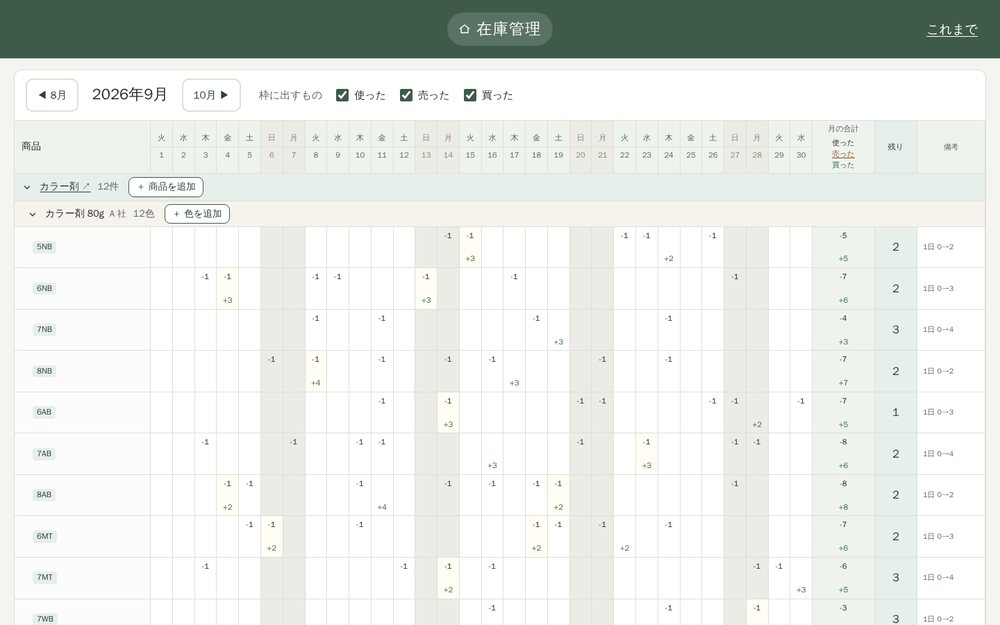Click the 5NB cell for day 15
The height and width of the screenshot is (625, 1000).
pyautogui.click(x=470, y=247)
